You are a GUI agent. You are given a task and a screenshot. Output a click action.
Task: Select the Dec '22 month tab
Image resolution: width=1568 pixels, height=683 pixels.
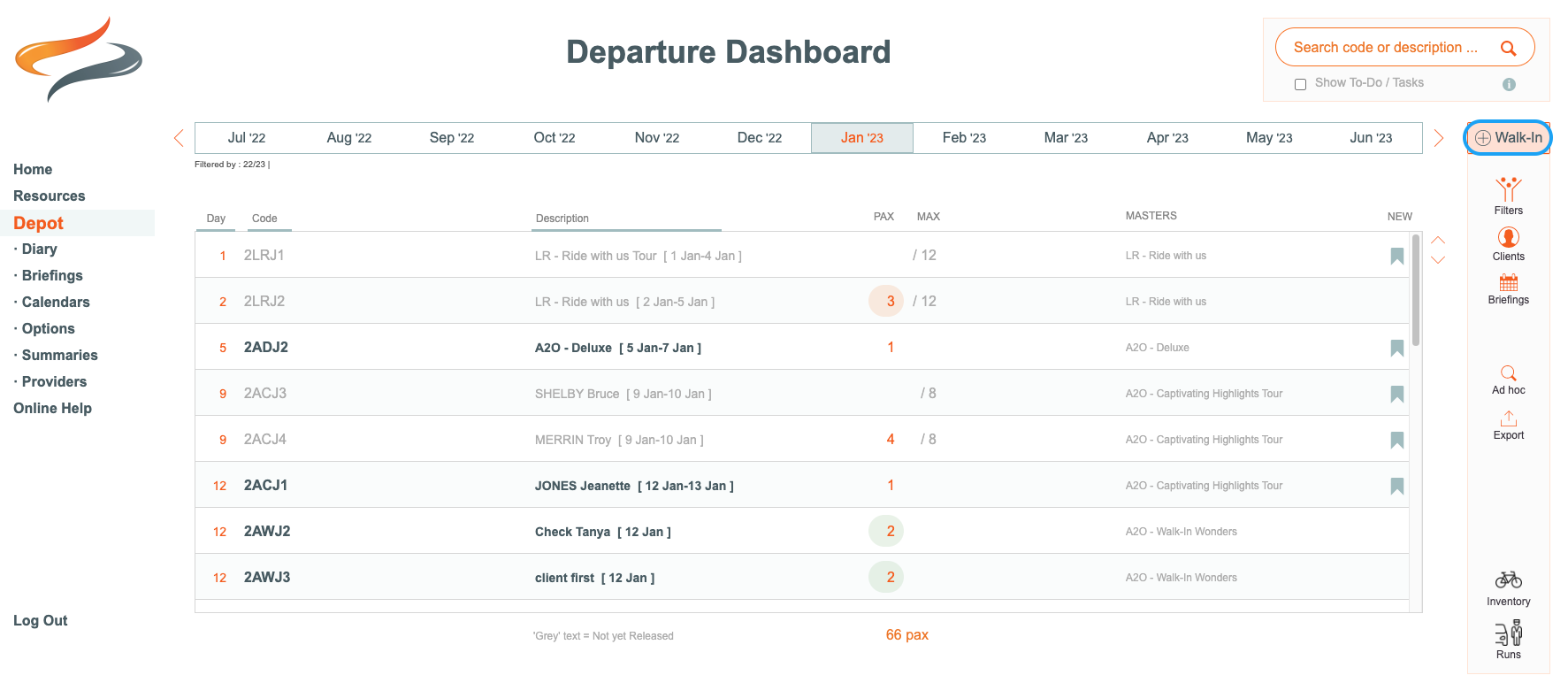(x=760, y=138)
